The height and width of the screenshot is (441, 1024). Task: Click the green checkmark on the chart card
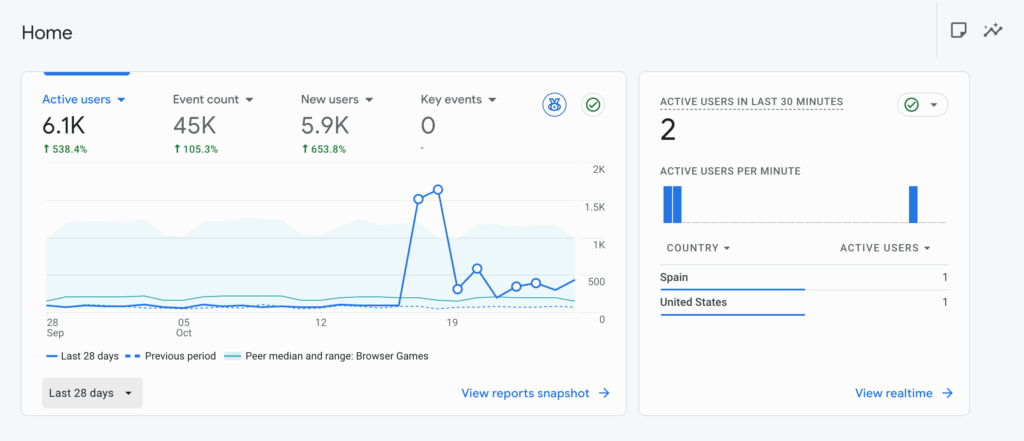coord(593,105)
